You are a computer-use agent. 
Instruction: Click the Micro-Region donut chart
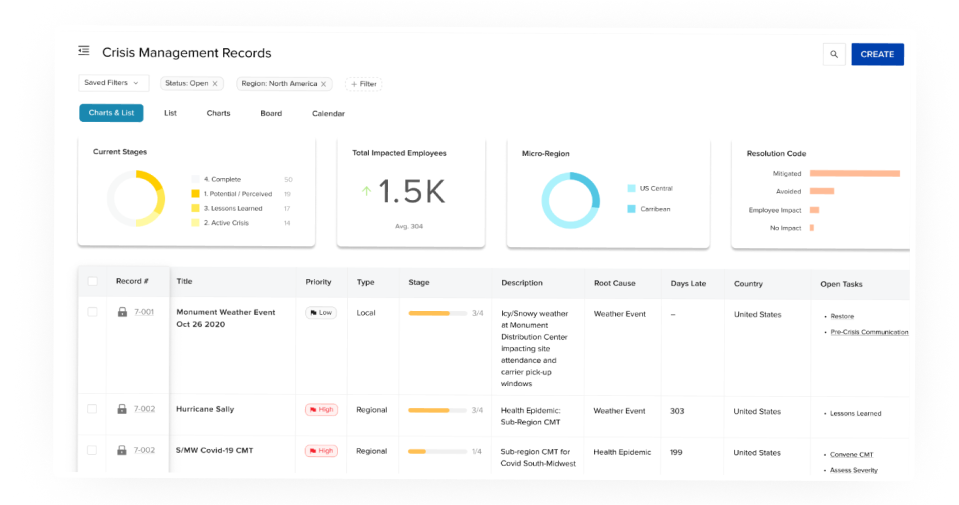coord(571,200)
